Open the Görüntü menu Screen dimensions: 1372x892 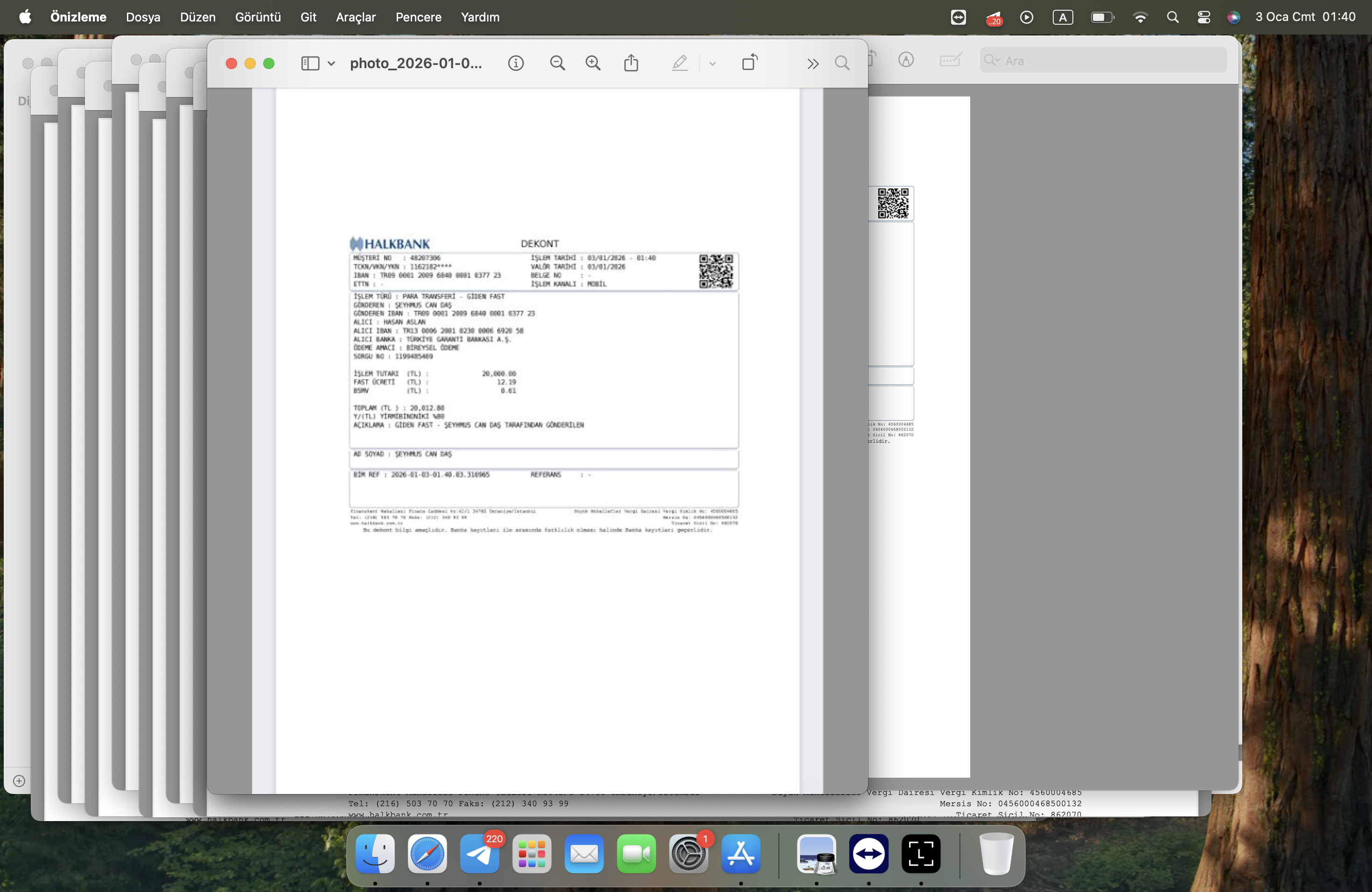coord(258,17)
